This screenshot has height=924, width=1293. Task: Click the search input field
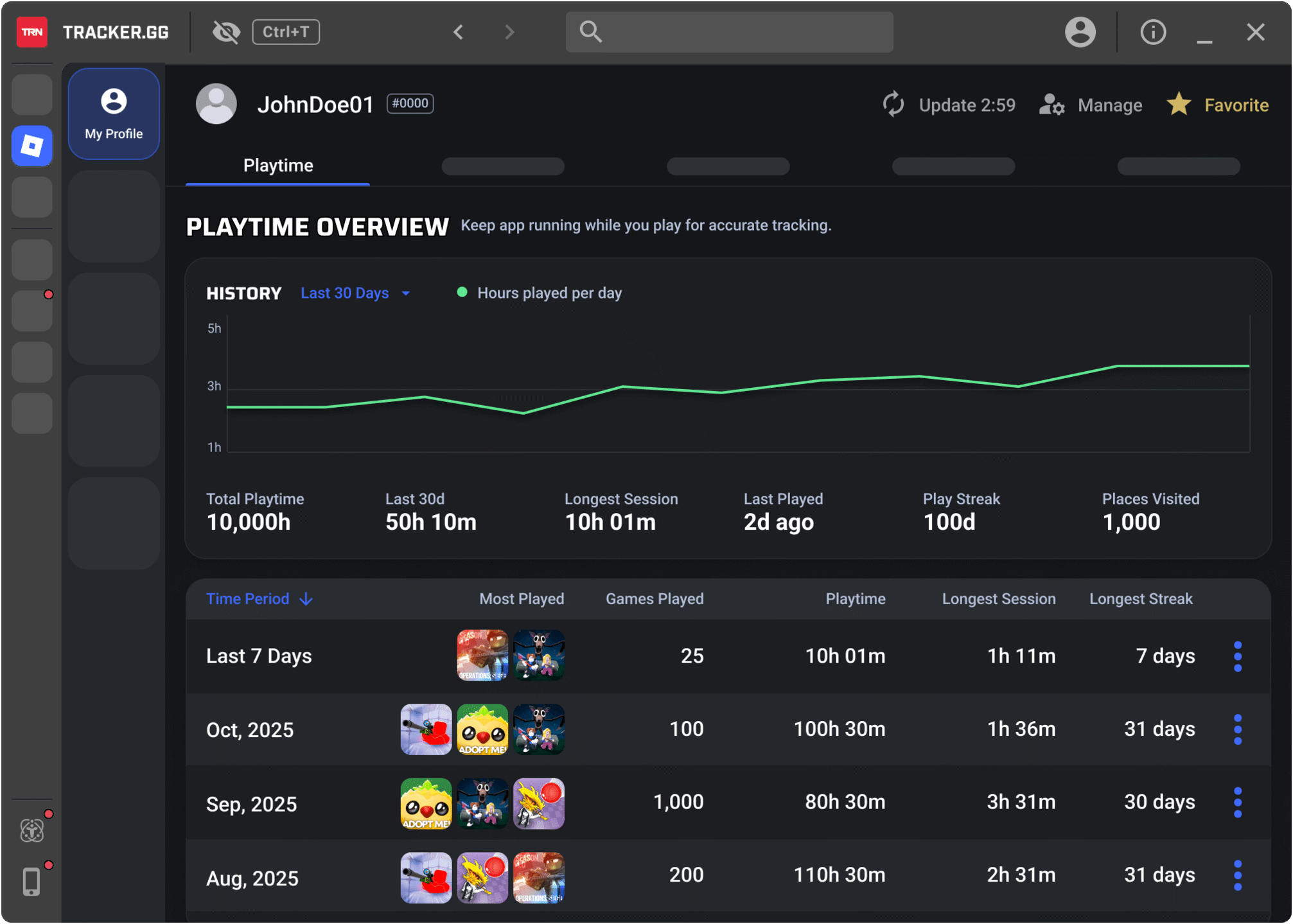[x=729, y=32]
